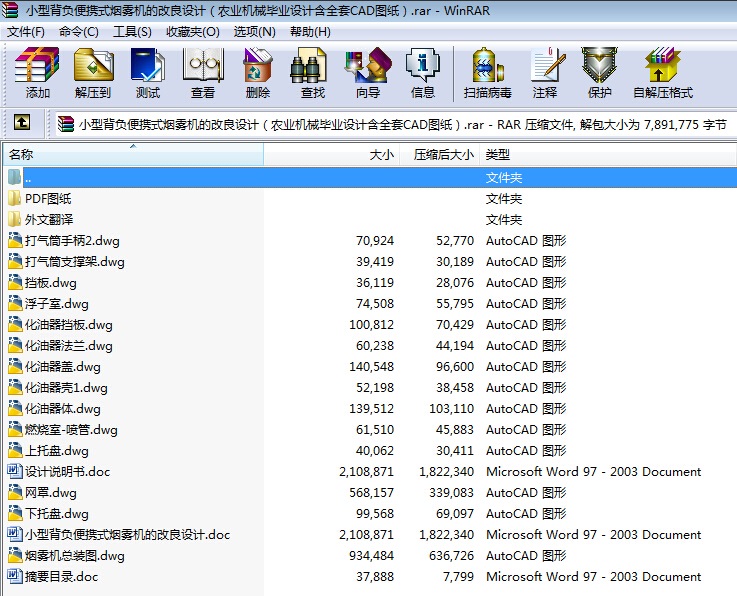Click the 设计说明书.doc Word icon
The image size is (737, 596).
coord(15,471)
